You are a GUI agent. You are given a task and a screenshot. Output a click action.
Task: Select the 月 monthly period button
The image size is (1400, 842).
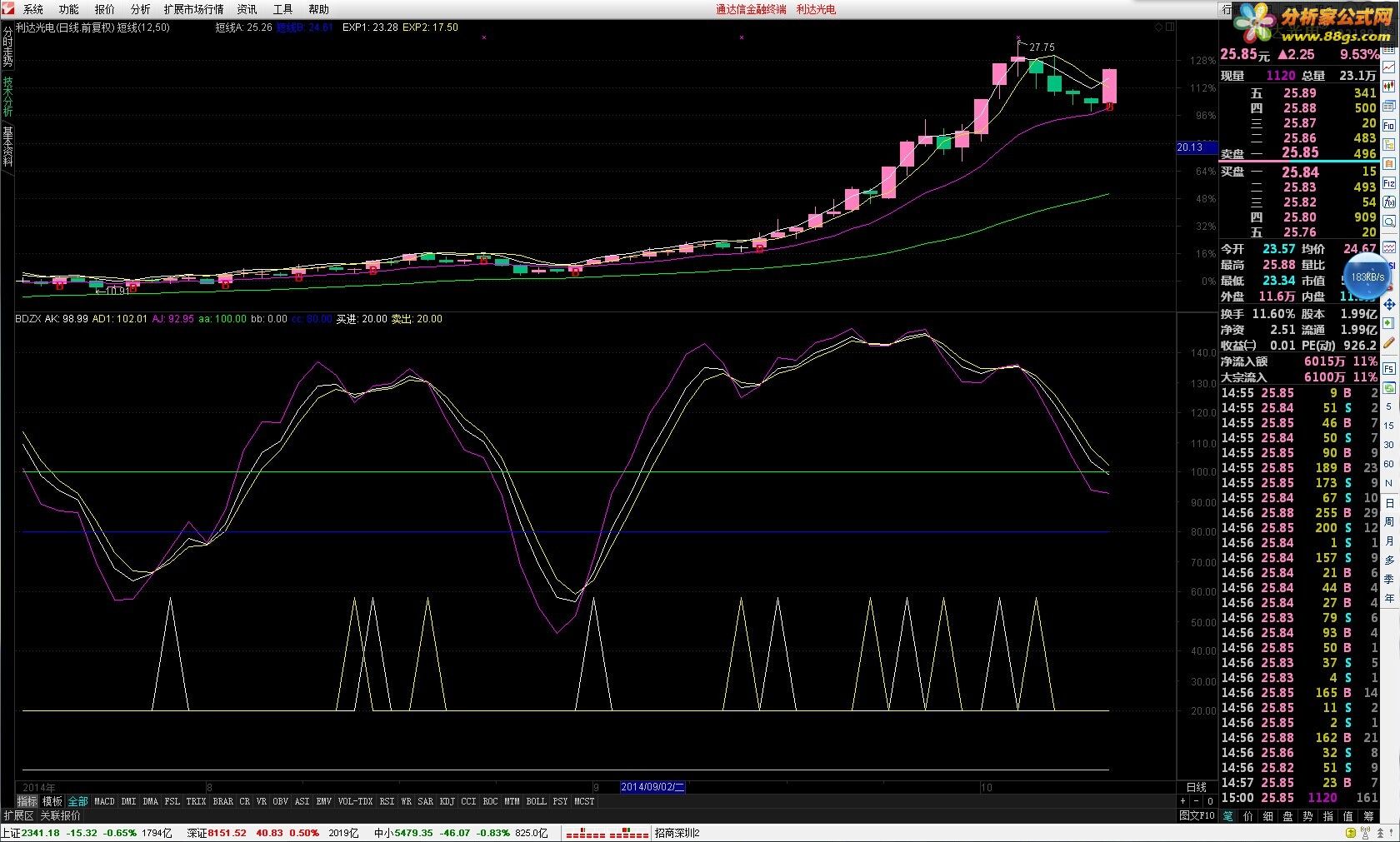click(x=1389, y=541)
